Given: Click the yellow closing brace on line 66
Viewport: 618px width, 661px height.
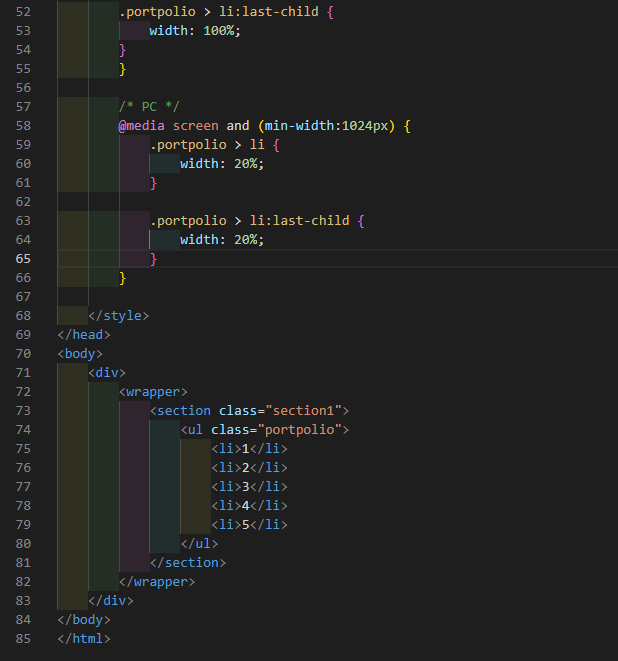Looking at the screenshot, I should 123,278.
